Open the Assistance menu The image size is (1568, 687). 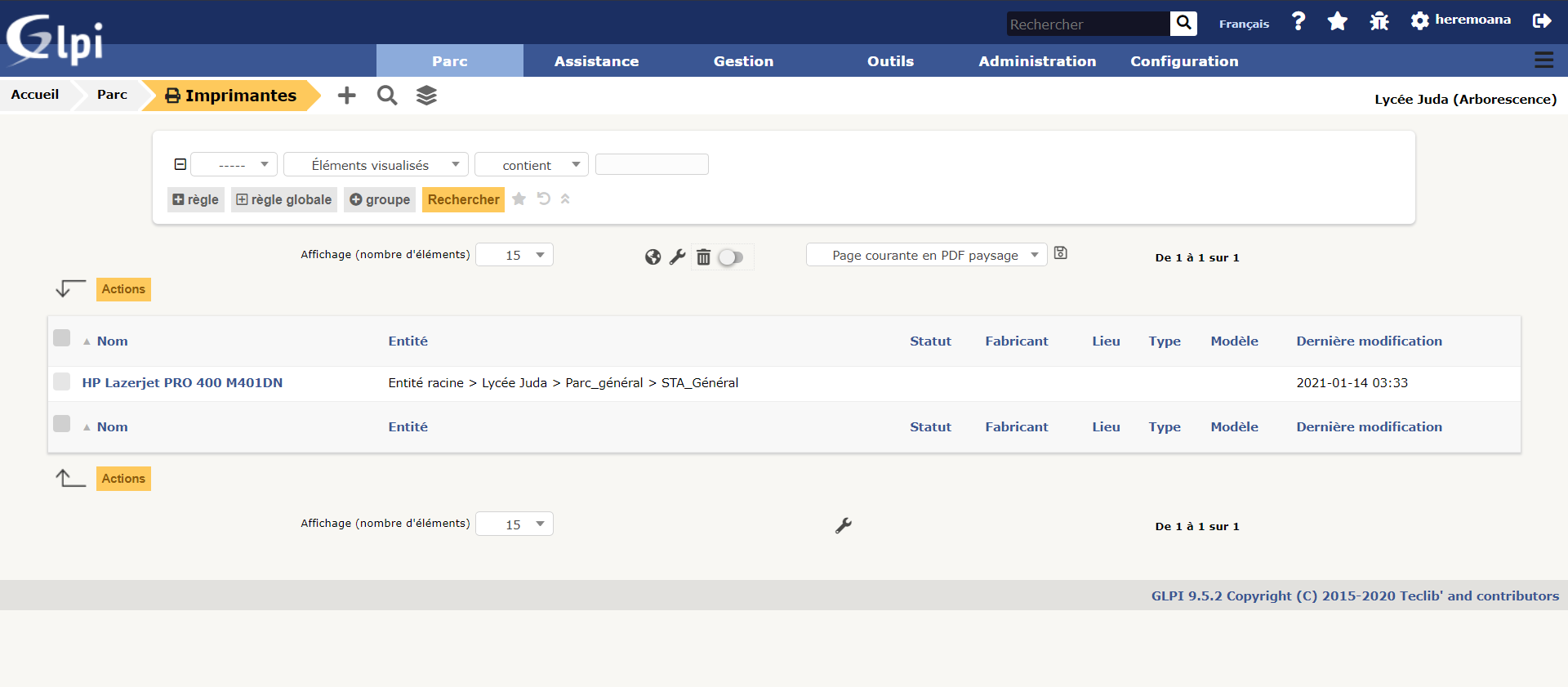pyautogui.click(x=596, y=61)
